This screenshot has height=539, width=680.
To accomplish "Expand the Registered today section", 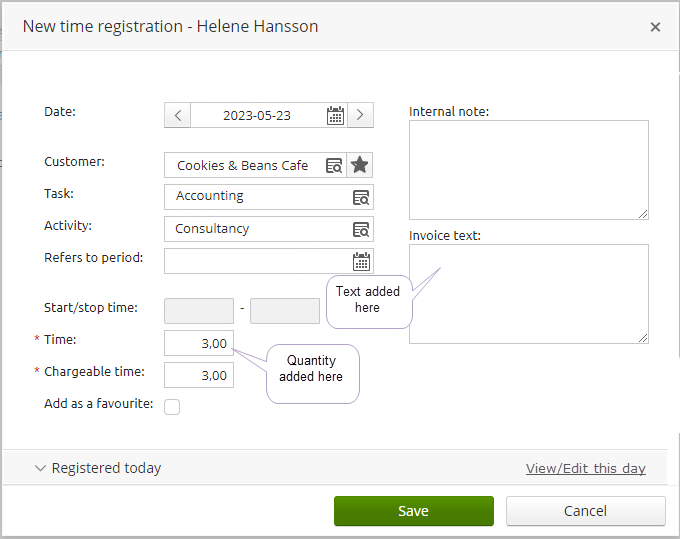I will [x=98, y=468].
